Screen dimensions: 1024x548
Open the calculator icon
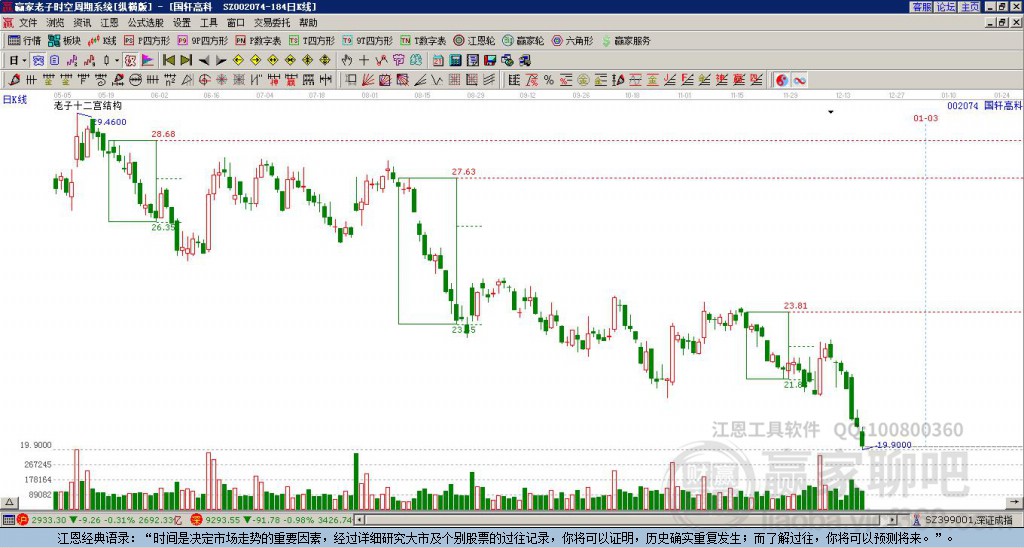455,60
